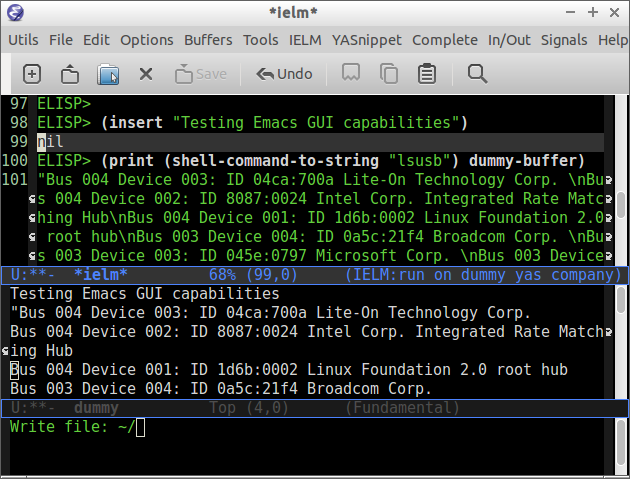Open the Edit menu
The width and height of the screenshot is (630, 479).
(96, 40)
